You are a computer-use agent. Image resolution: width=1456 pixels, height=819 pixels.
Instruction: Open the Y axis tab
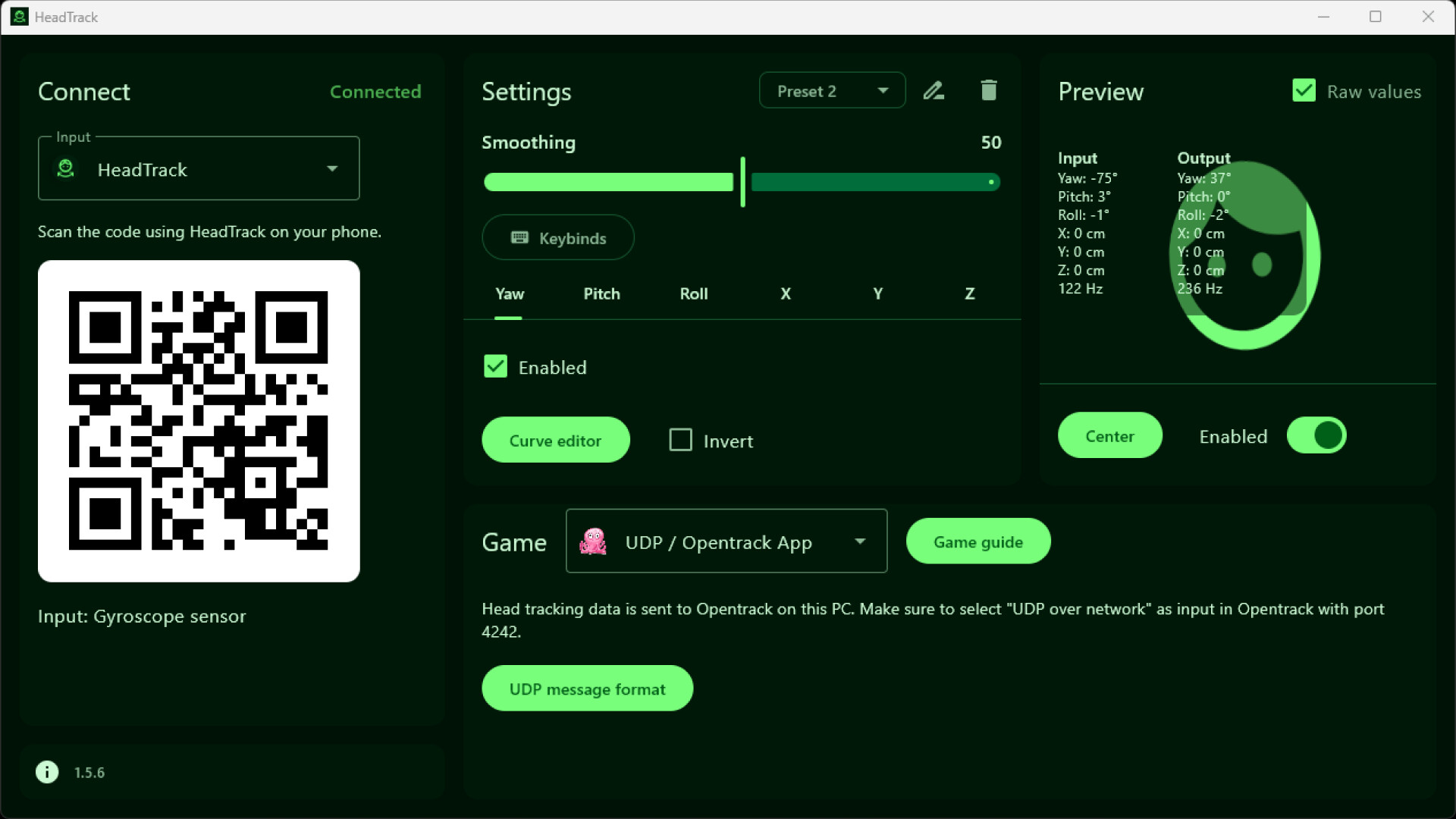coord(877,294)
